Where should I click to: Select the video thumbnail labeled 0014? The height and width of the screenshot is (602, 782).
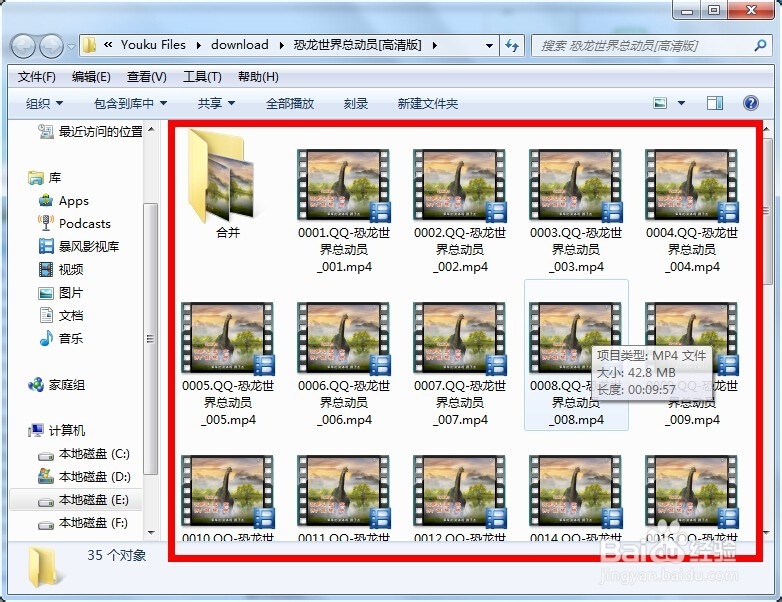576,491
